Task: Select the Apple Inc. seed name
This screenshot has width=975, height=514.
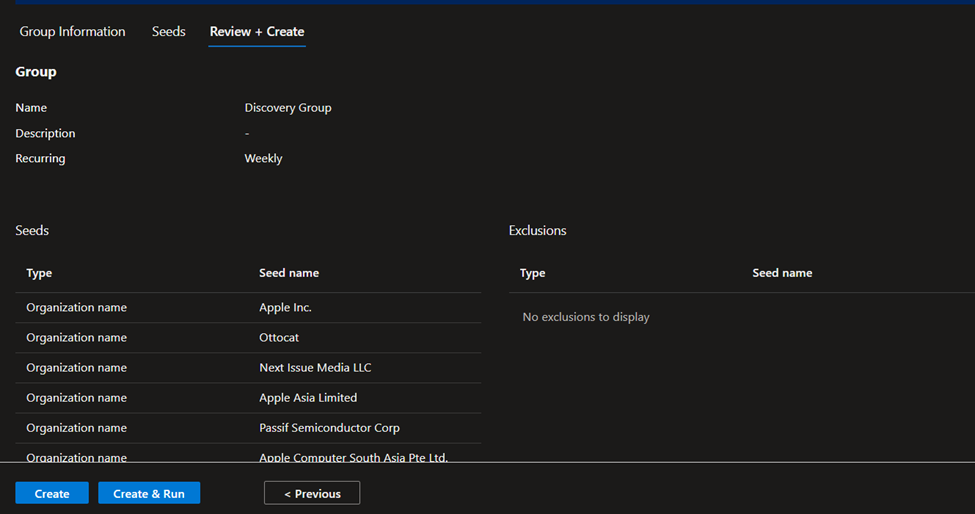Action: pos(285,308)
